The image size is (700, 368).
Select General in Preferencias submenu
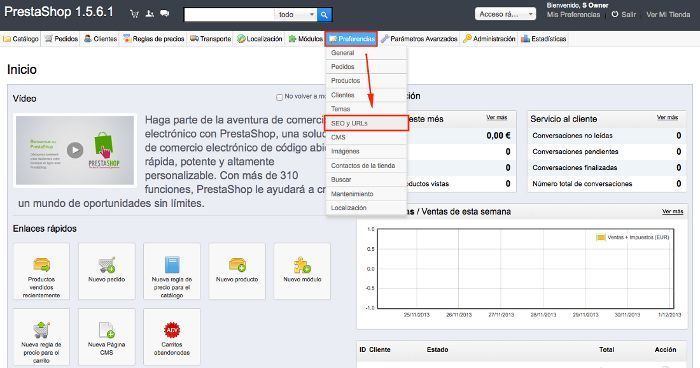pos(366,53)
